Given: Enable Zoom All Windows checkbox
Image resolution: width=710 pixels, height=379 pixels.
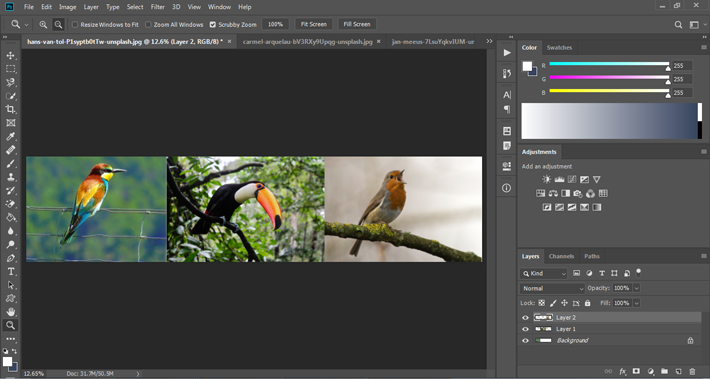Looking at the screenshot, I should pyautogui.click(x=148, y=24).
